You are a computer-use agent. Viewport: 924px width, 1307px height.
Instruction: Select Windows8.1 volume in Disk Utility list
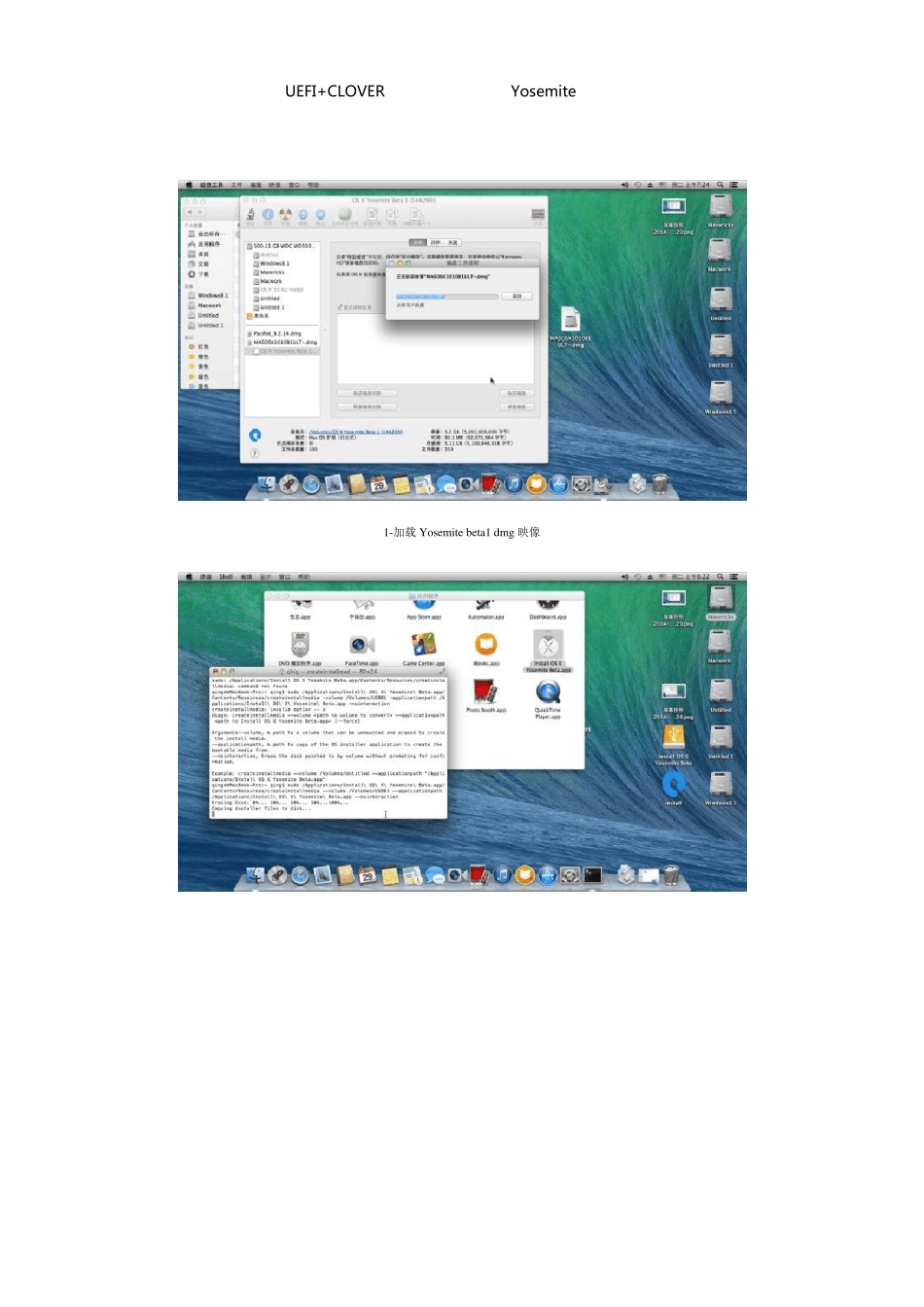[x=274, y=264]
